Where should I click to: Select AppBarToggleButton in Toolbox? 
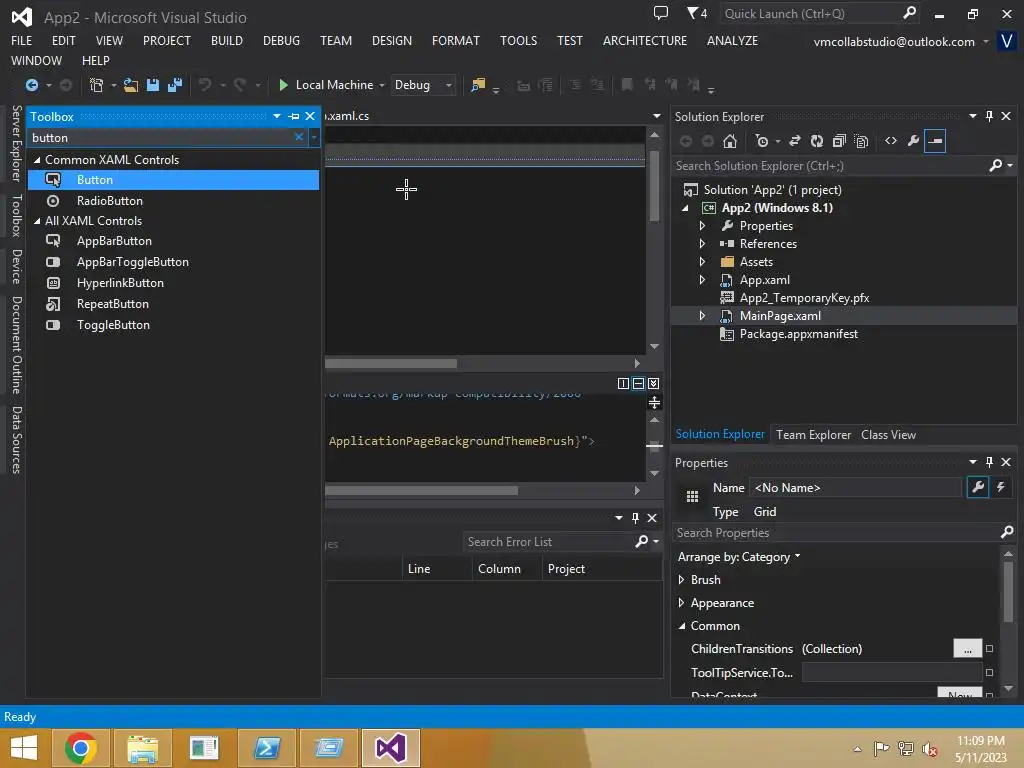pos(173,262)
